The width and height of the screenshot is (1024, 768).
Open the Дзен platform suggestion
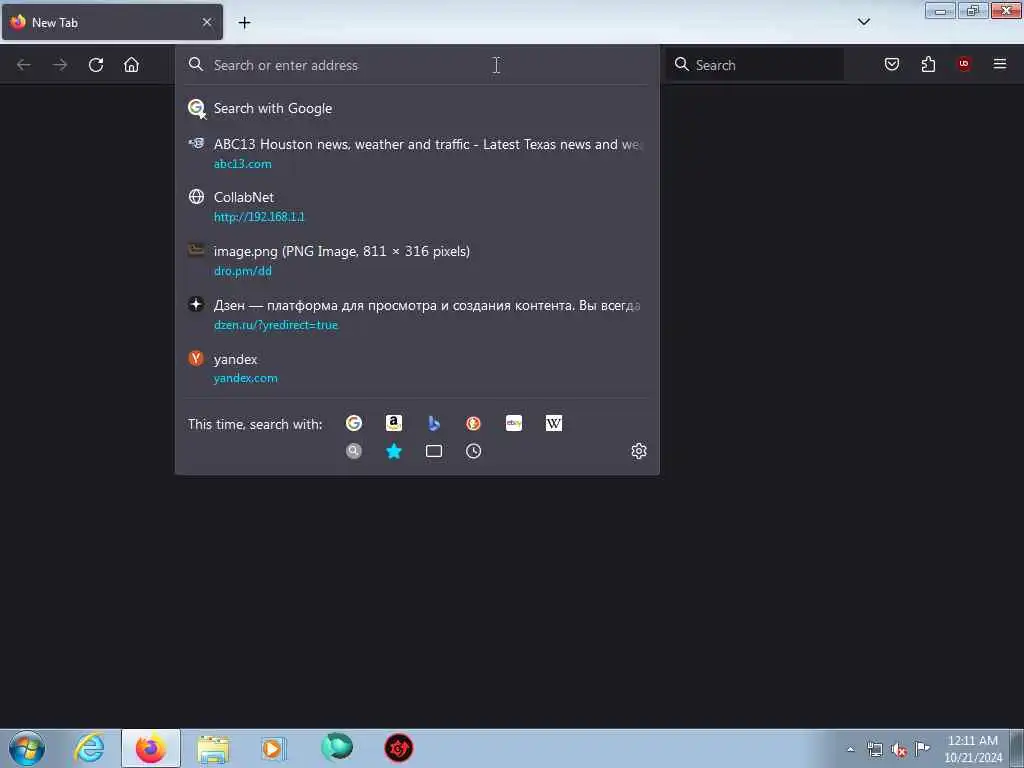(x=417, y=314)
